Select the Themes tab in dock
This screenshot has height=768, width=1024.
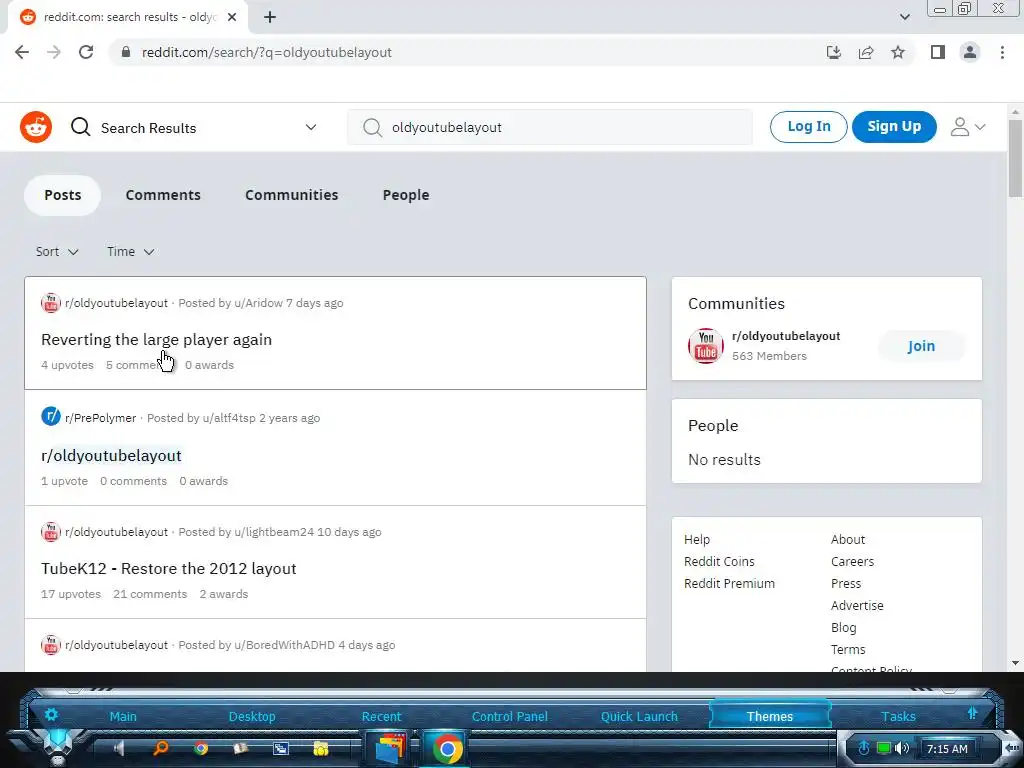coord(770,716)
